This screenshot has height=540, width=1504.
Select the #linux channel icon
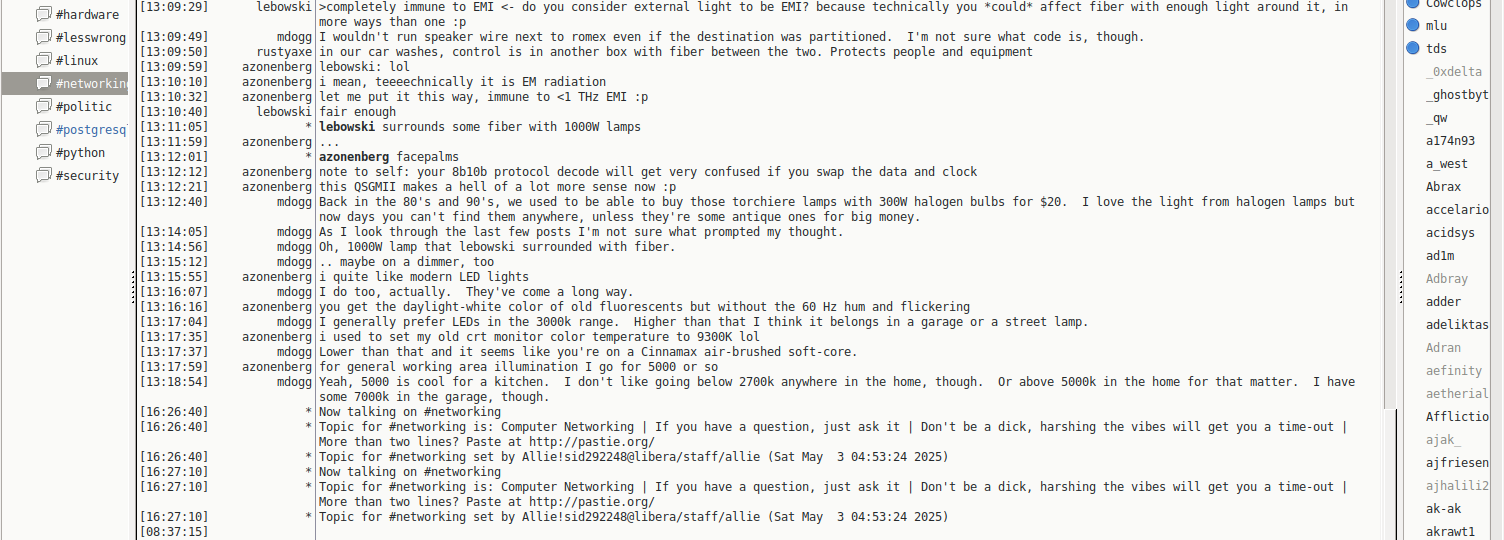[43, 60]
